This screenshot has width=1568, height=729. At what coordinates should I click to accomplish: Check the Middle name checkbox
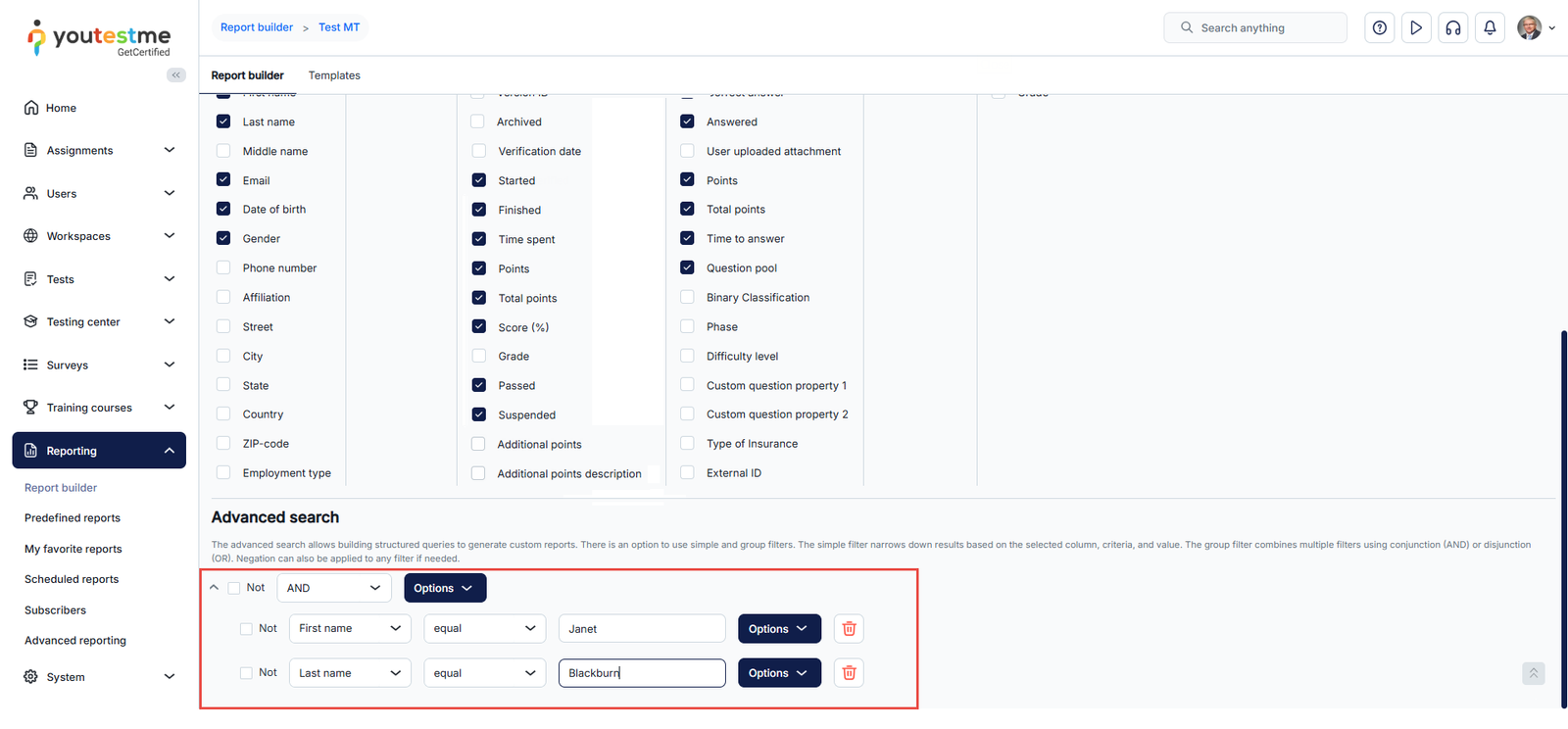coord(223,151)
